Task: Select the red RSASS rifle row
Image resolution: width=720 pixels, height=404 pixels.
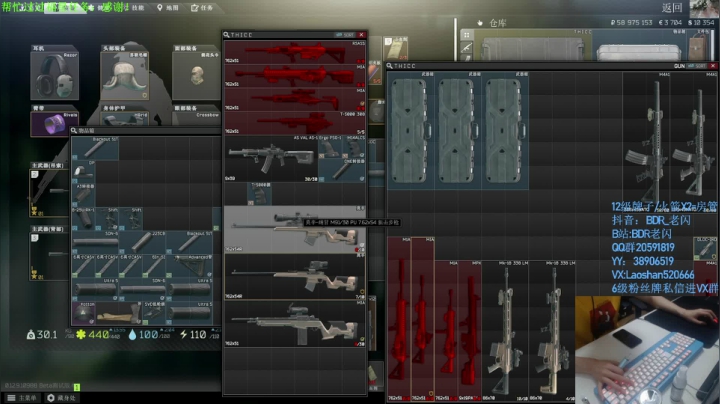Action: pyautogui.click(x=295, y=52)
